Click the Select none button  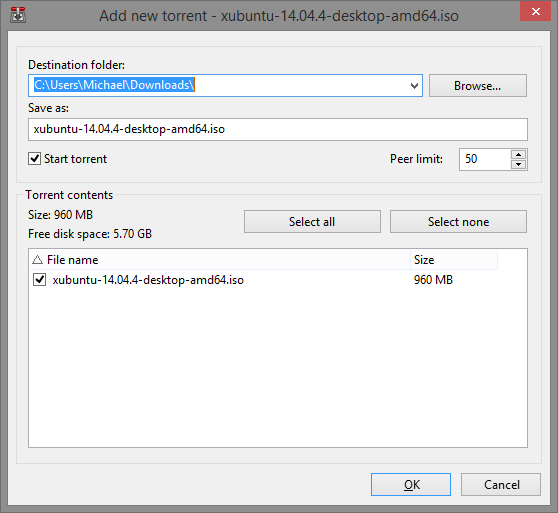click(458, 222)
